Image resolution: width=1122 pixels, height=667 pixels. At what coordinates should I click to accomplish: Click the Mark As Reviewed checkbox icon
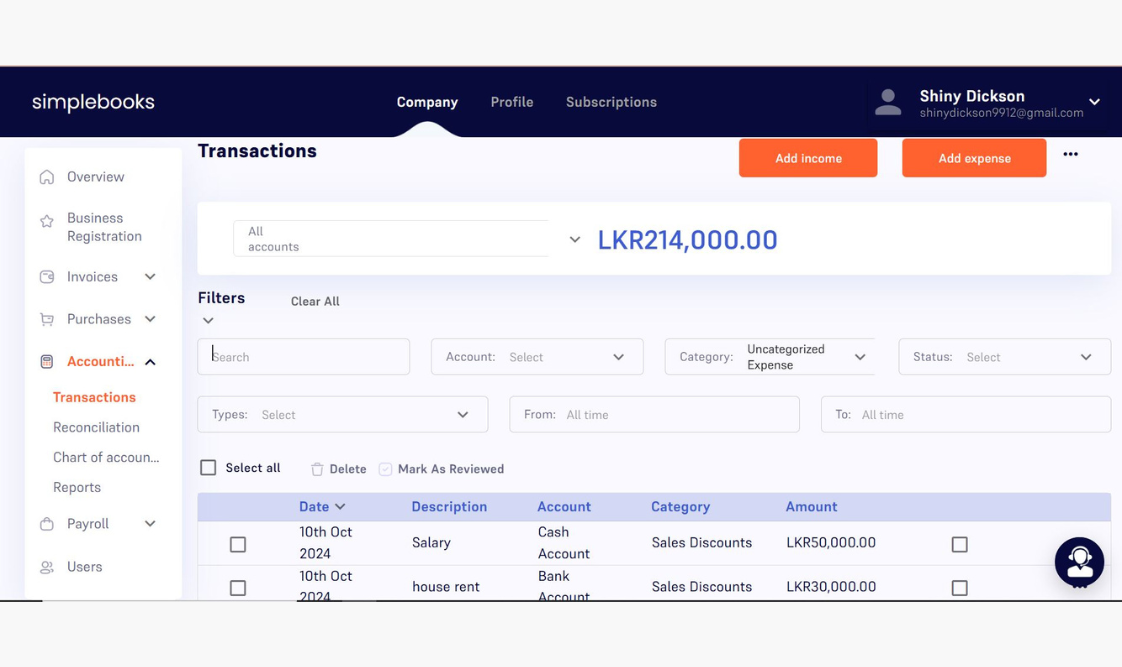pos(385,469)
